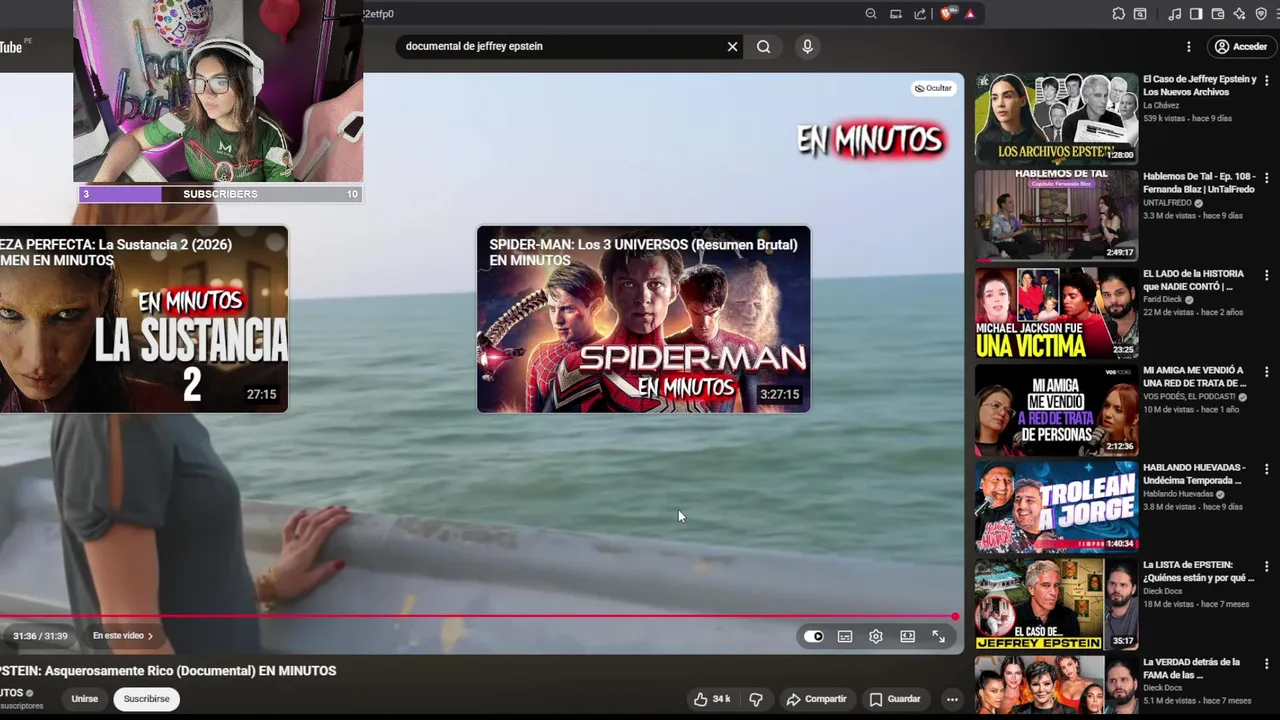Open thumbnail 'MICHAEL JACKSON FUE UNA VICTIMA'
1280x720 pixels.
coord(1056,313)
